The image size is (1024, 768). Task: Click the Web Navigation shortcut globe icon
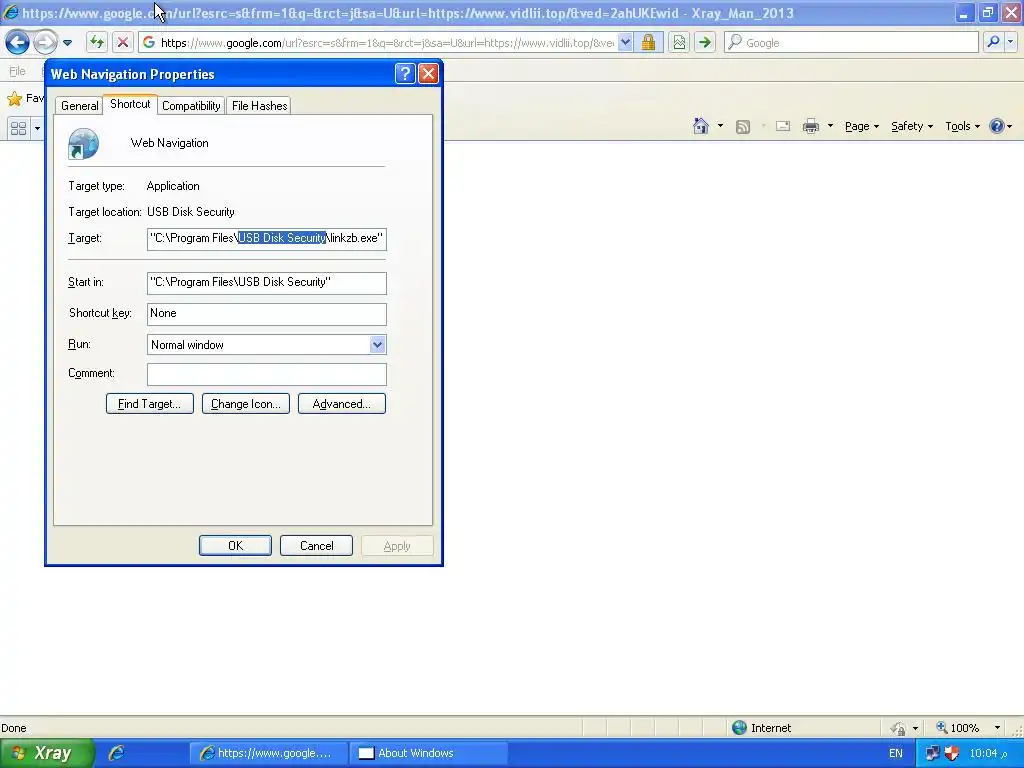[x=84, y=144]
